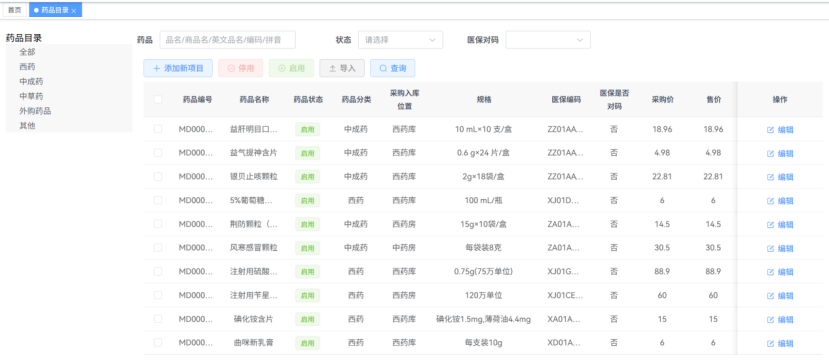Click the 药品 search input field
829x362 pixels.
(x=227, y=40)
